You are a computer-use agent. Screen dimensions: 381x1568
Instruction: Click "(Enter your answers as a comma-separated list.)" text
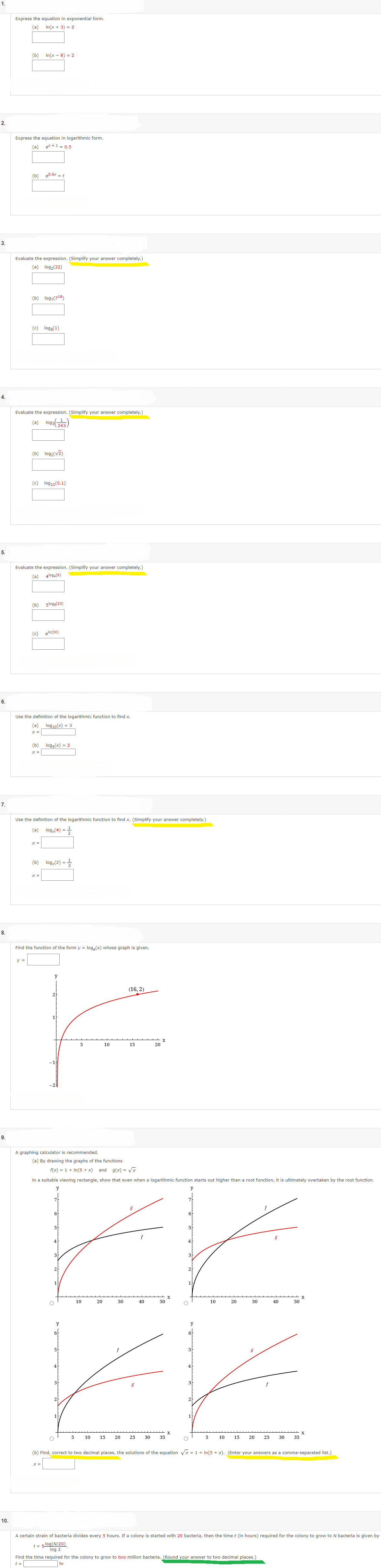(280, 1452)
